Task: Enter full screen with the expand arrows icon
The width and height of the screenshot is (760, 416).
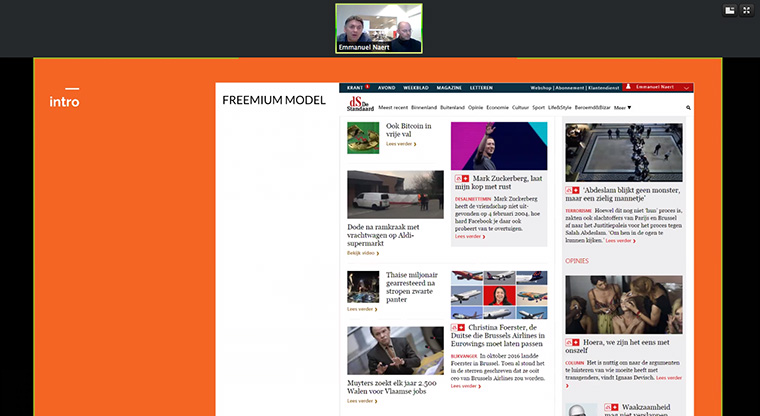Action: tap(746, 10)
